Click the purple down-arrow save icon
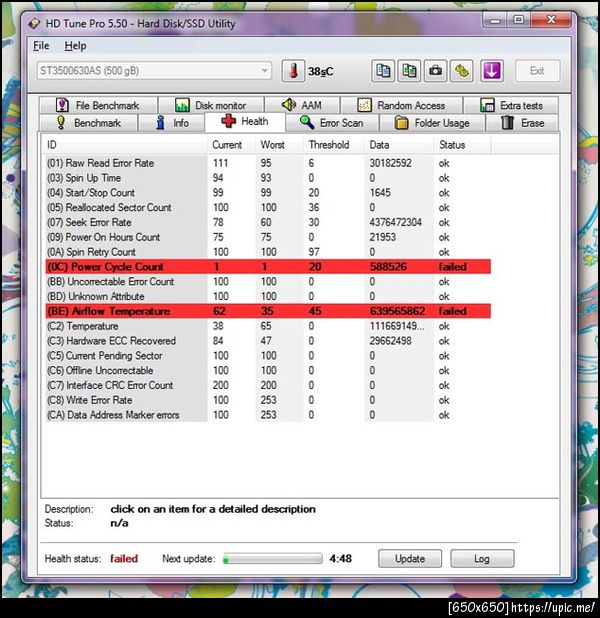Image resolution: width=600 pixels, height=618 pixels. click(492, 71)
